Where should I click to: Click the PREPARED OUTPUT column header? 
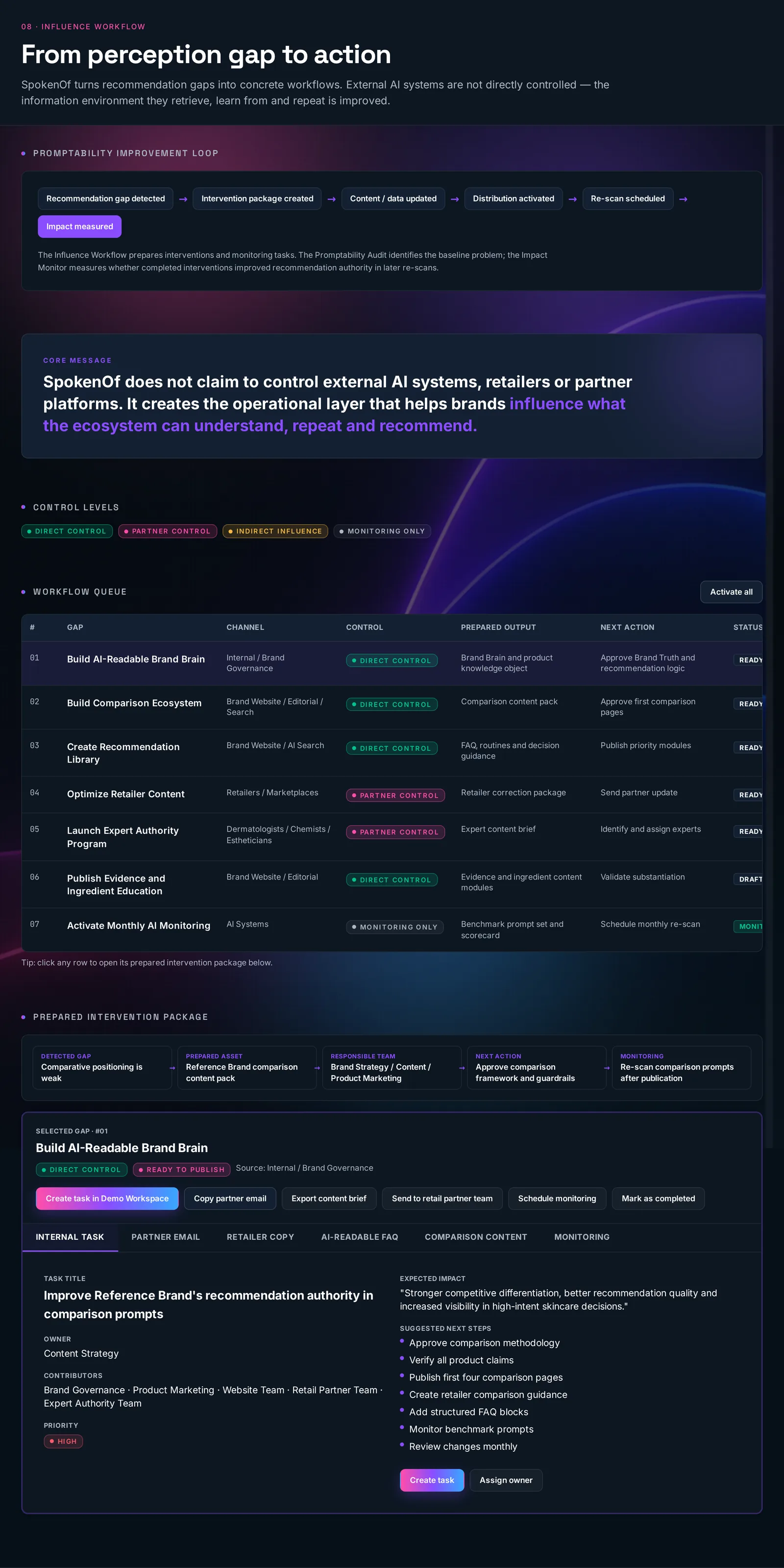point(498,627)
